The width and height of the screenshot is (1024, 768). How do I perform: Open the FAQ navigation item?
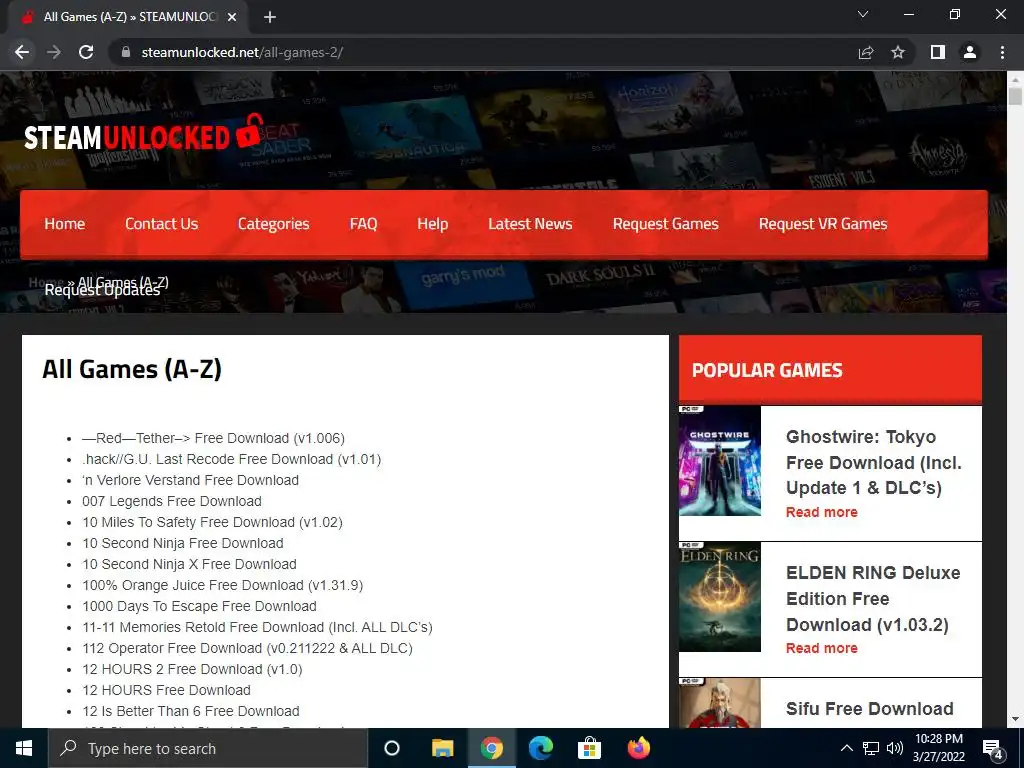click(364, 224)
